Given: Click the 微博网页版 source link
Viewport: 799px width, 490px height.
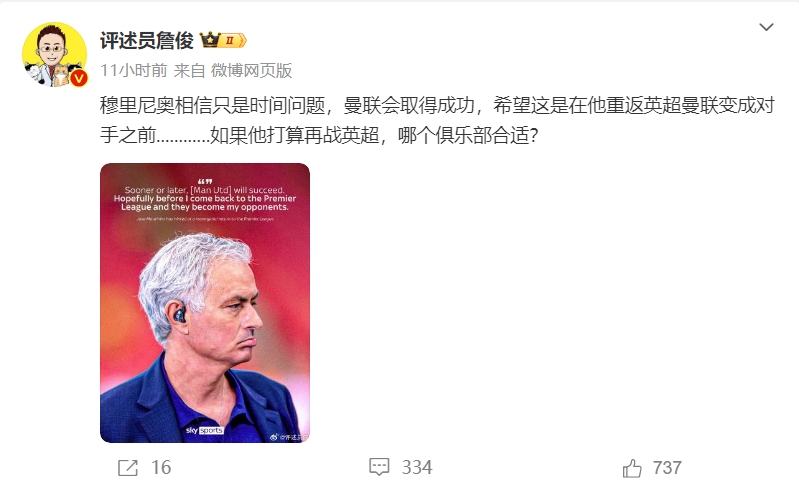Looking at the screenshot, I should 251,70.
